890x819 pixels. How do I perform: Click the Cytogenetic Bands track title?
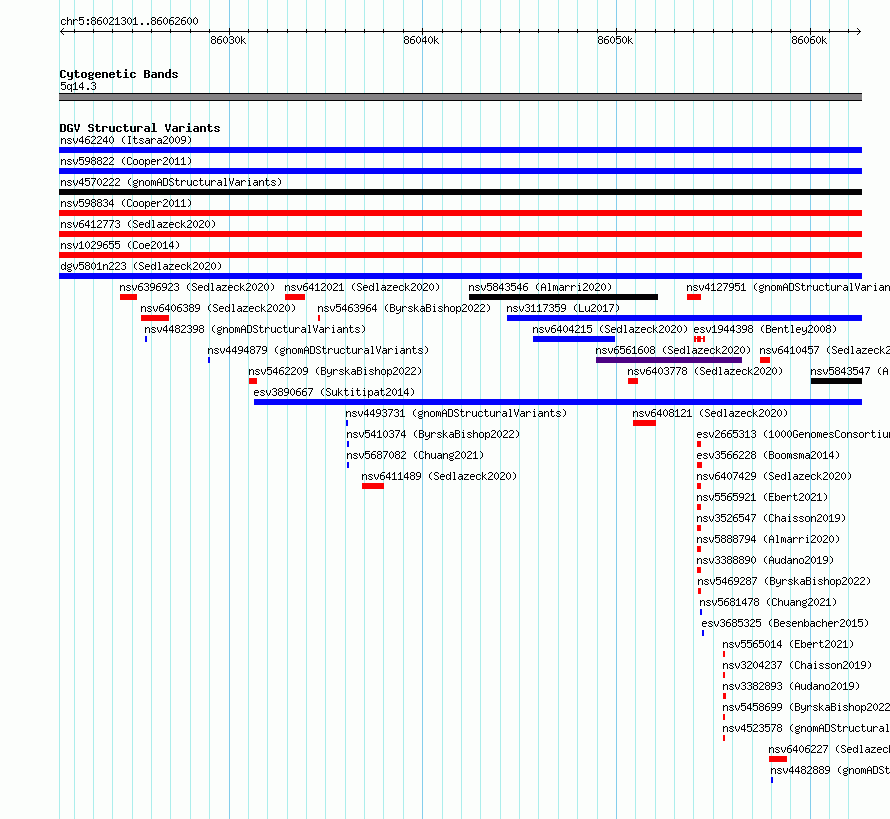pyautogui.click(x=119, y=74)
